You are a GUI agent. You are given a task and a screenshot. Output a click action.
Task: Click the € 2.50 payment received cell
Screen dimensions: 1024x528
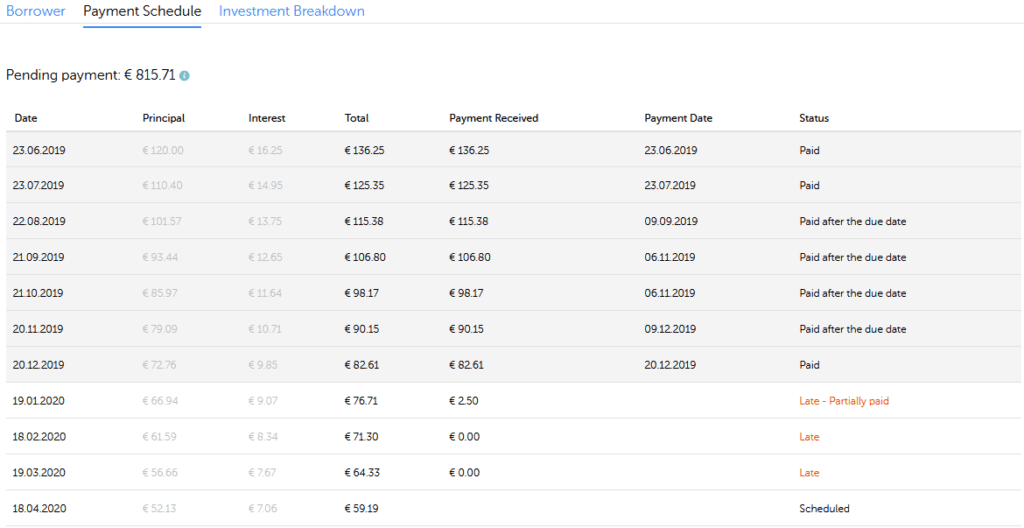coord(464,401)
